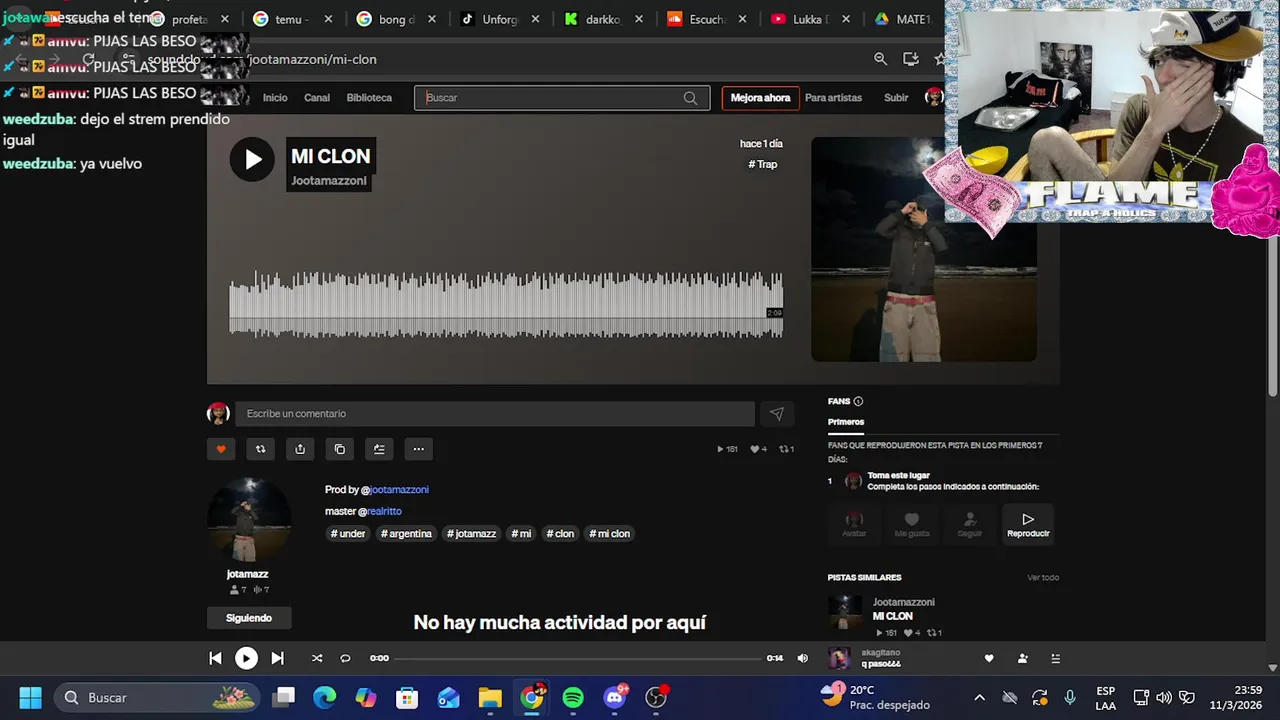Select the '# argentina' tag
1280x720 pixels.
[406, 534]
